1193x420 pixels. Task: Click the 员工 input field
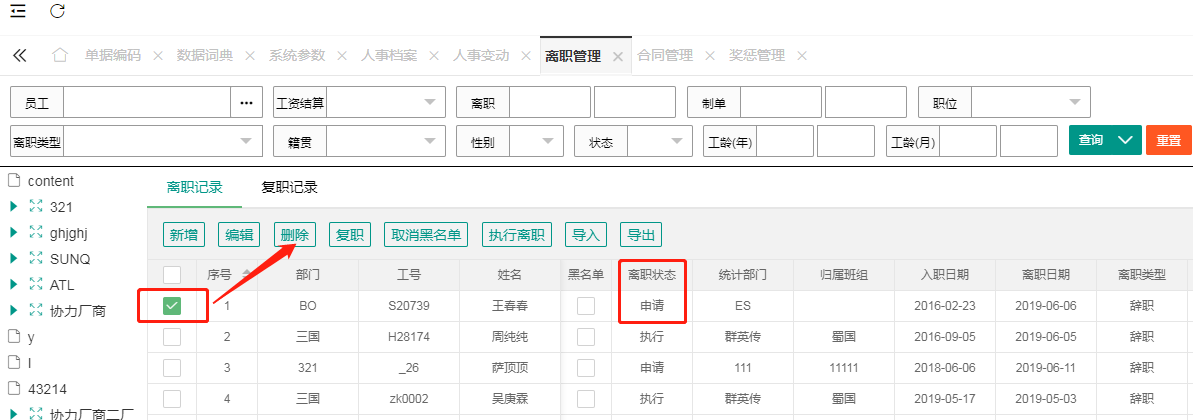coord(147,102)
